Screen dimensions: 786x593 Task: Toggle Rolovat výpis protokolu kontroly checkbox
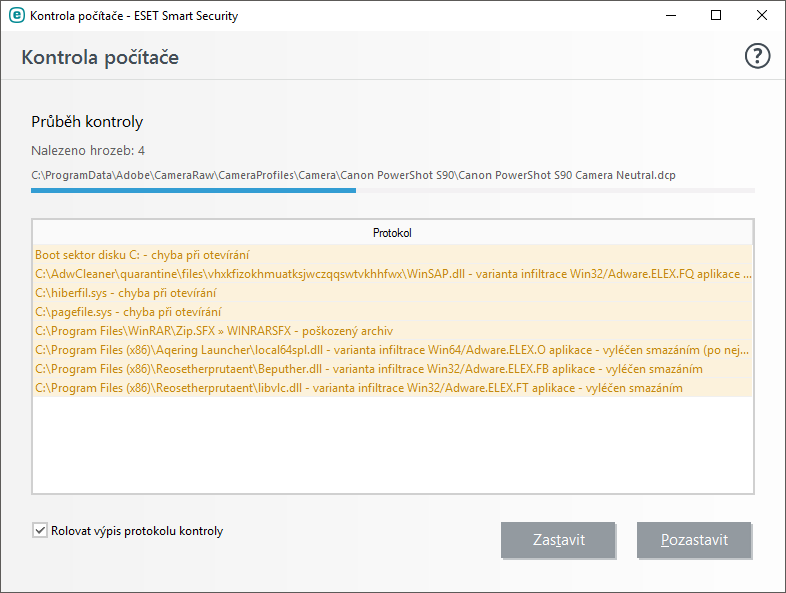pos(40,530)
